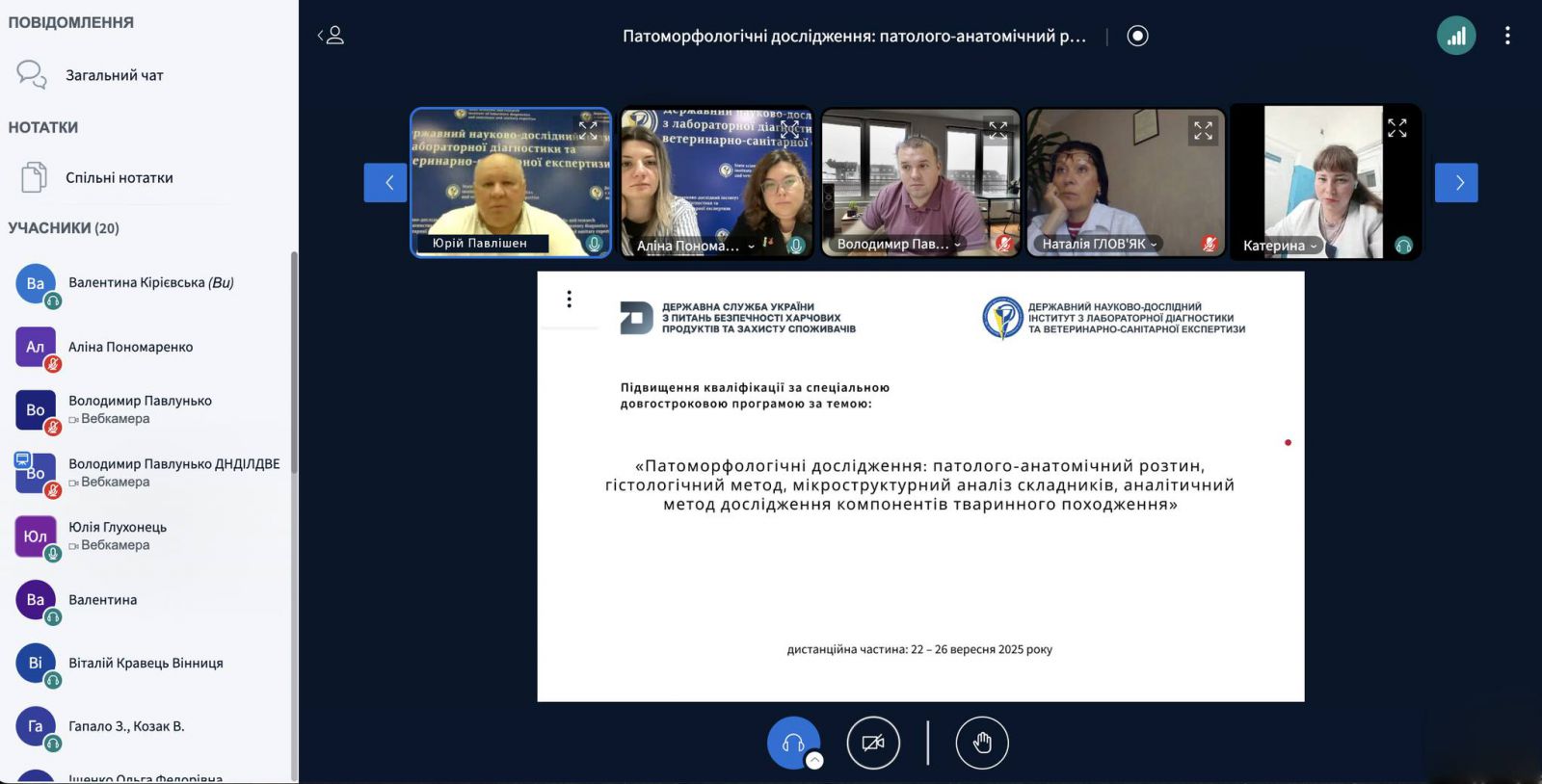
Task: Enable webcam sharing button
Action: pyautogui.click(x=873, y=743)
